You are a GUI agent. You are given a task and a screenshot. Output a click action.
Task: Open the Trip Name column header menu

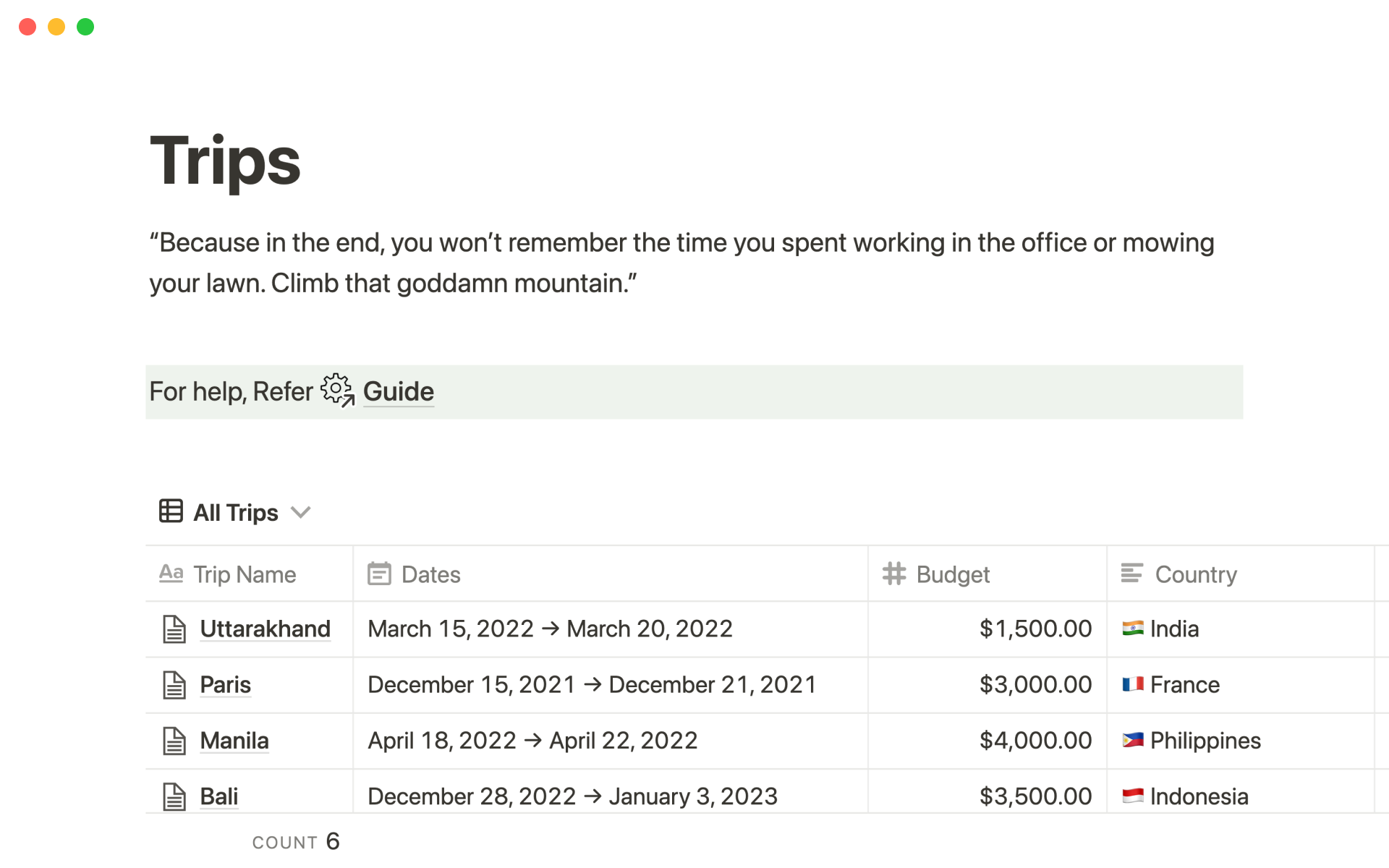coord(245,574)
